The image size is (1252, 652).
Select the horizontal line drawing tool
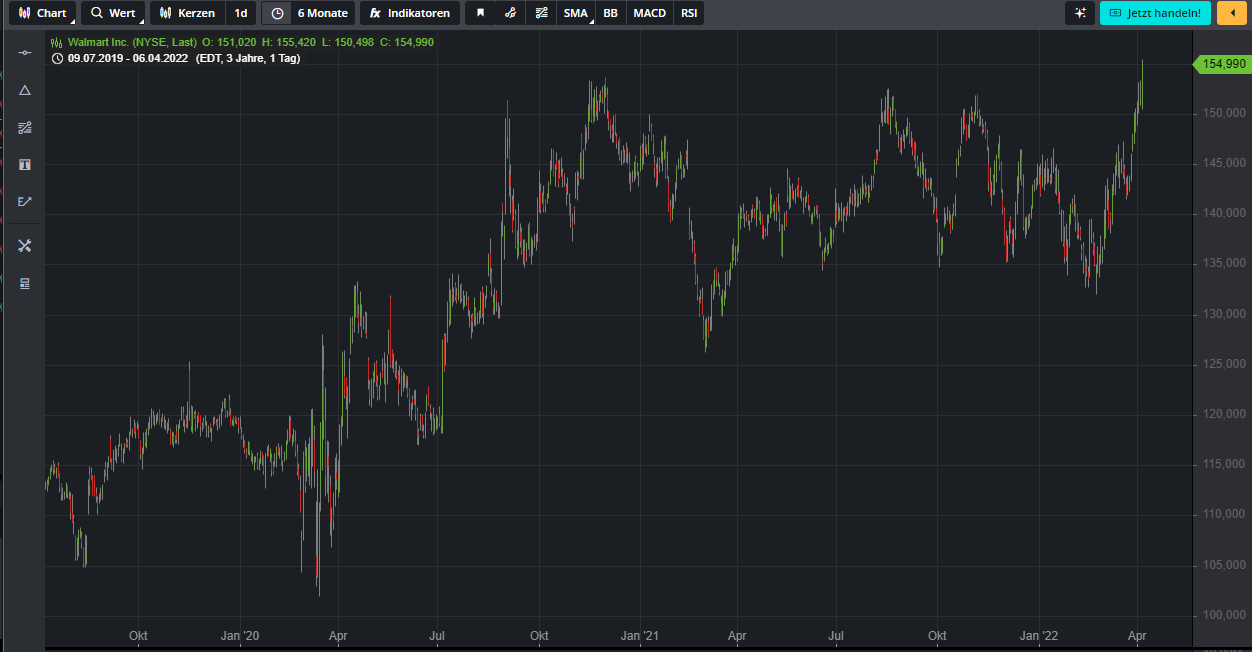[x=25, y=52]
